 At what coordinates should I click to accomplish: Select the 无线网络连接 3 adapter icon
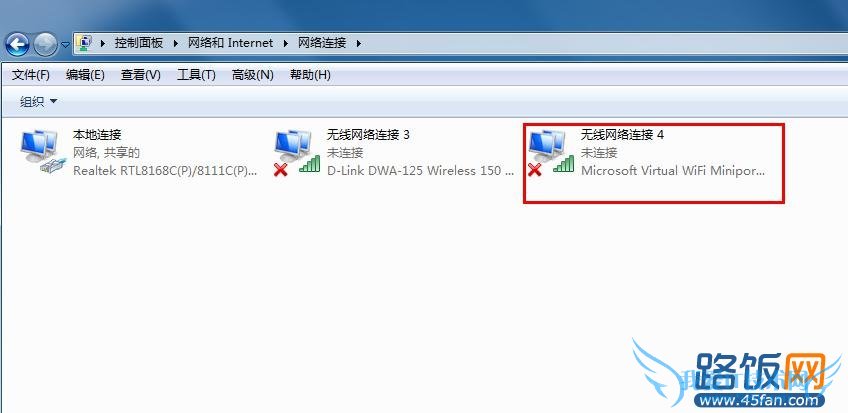297,152
